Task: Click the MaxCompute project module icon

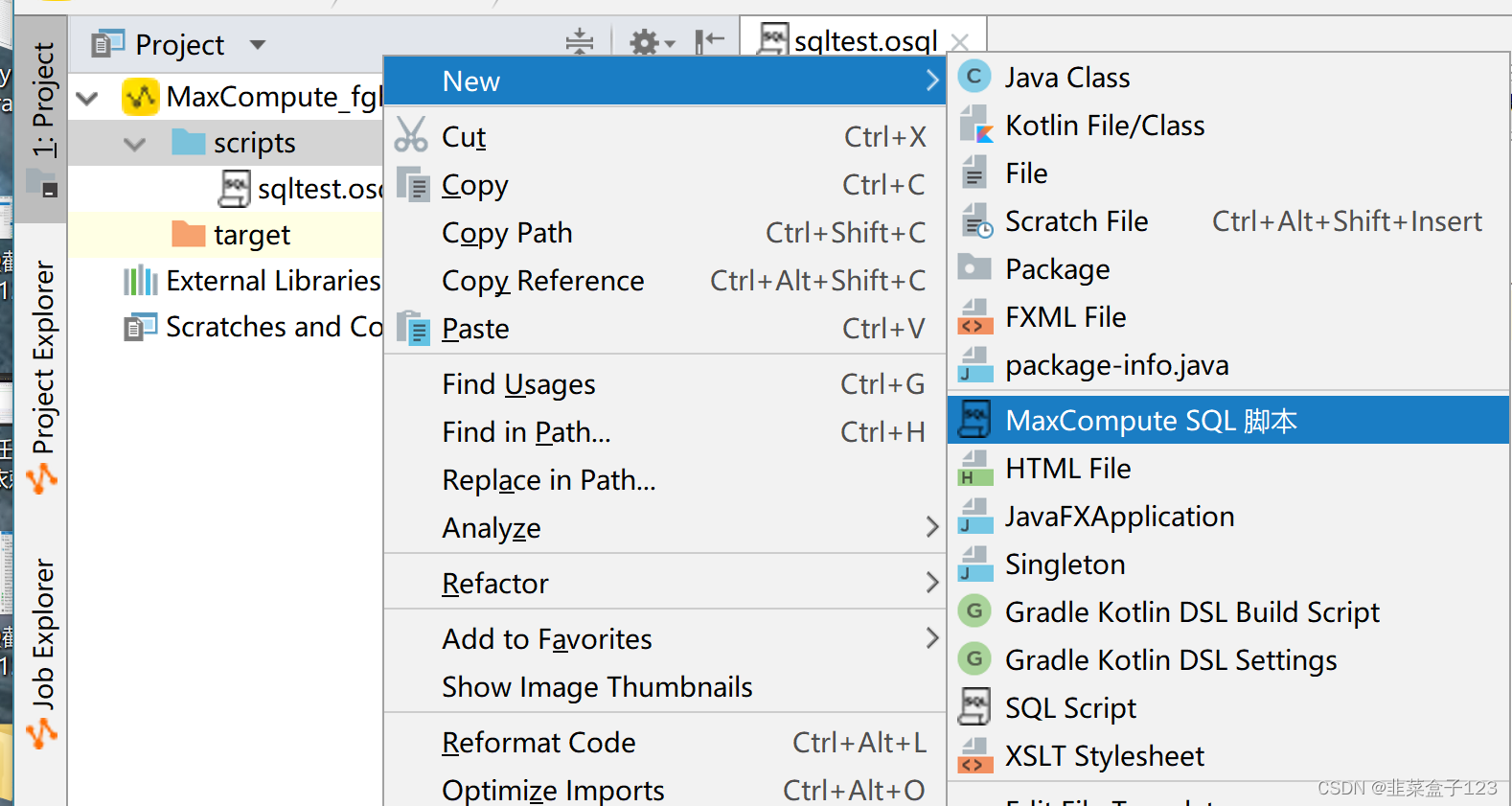Action: (141, 97)
